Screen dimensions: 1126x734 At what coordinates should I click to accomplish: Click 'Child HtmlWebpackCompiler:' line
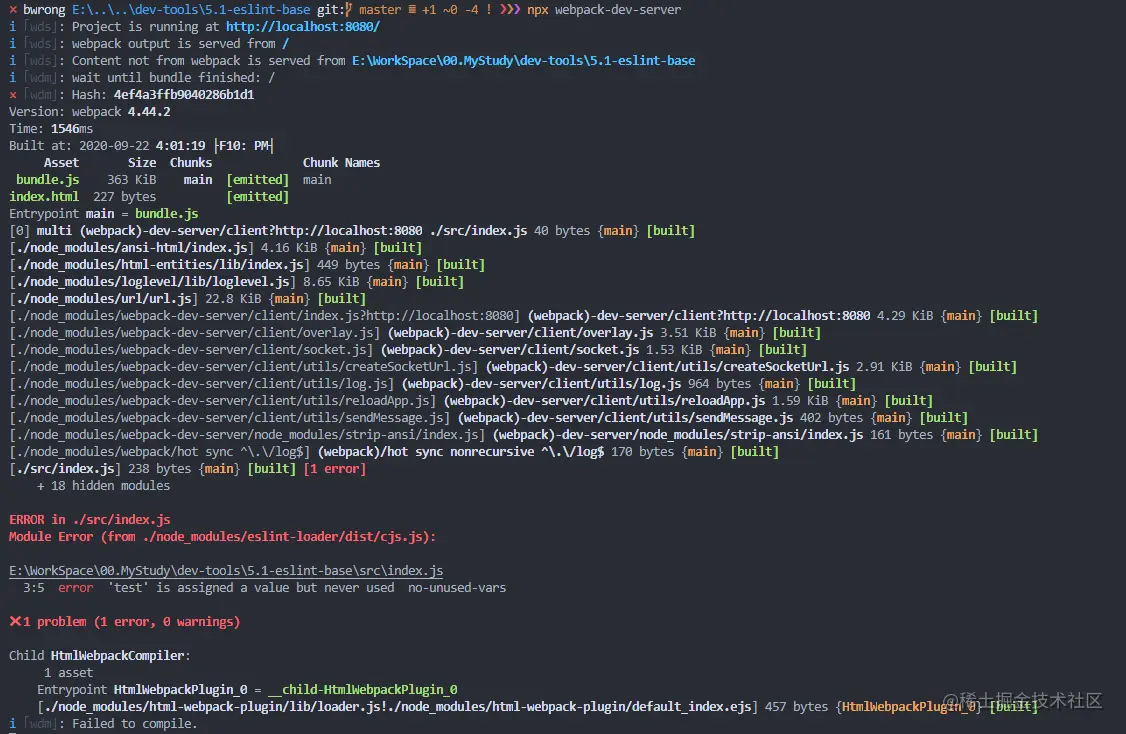point(100,656)
